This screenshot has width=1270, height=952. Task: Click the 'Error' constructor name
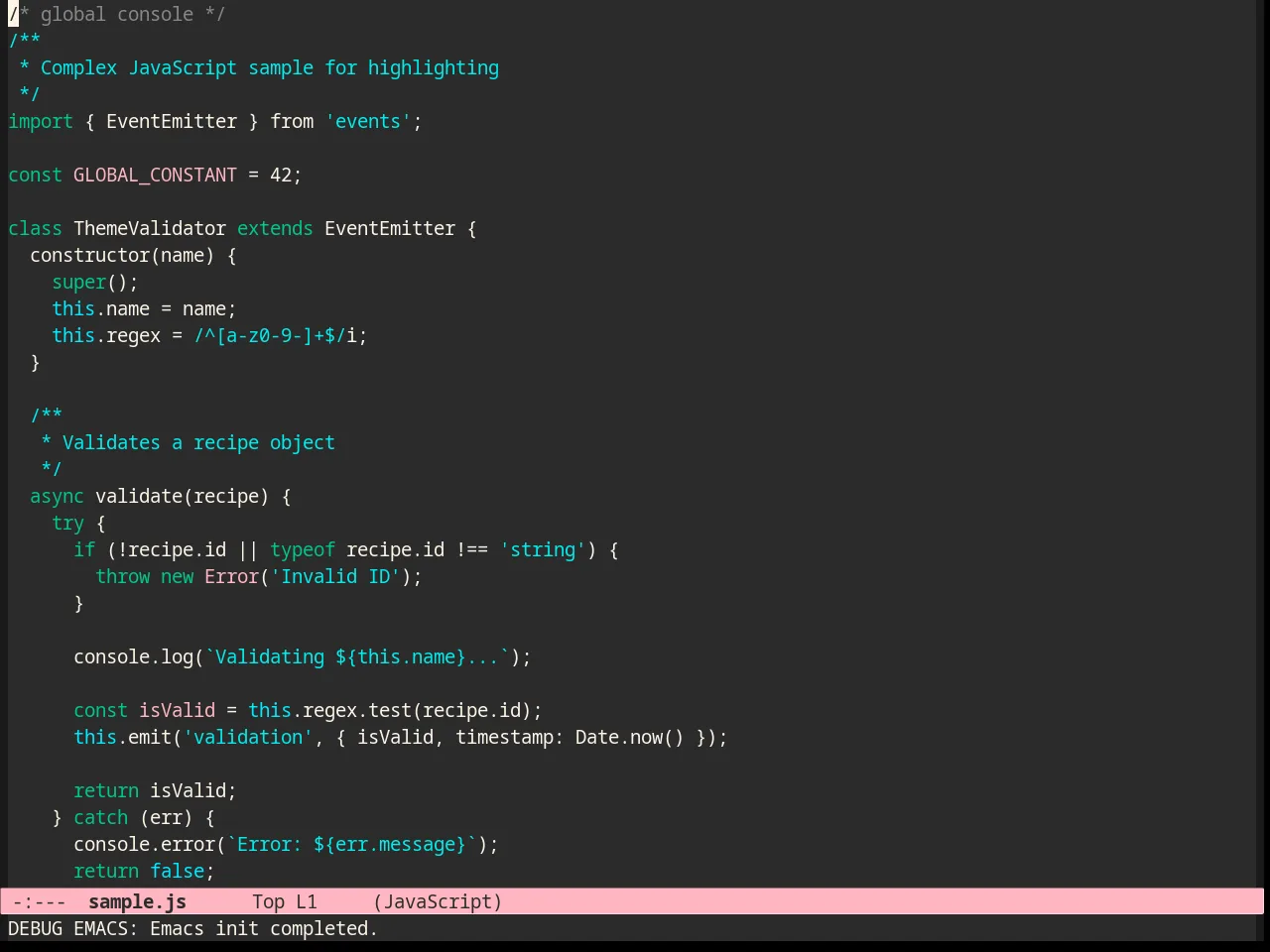coord(231,576)
